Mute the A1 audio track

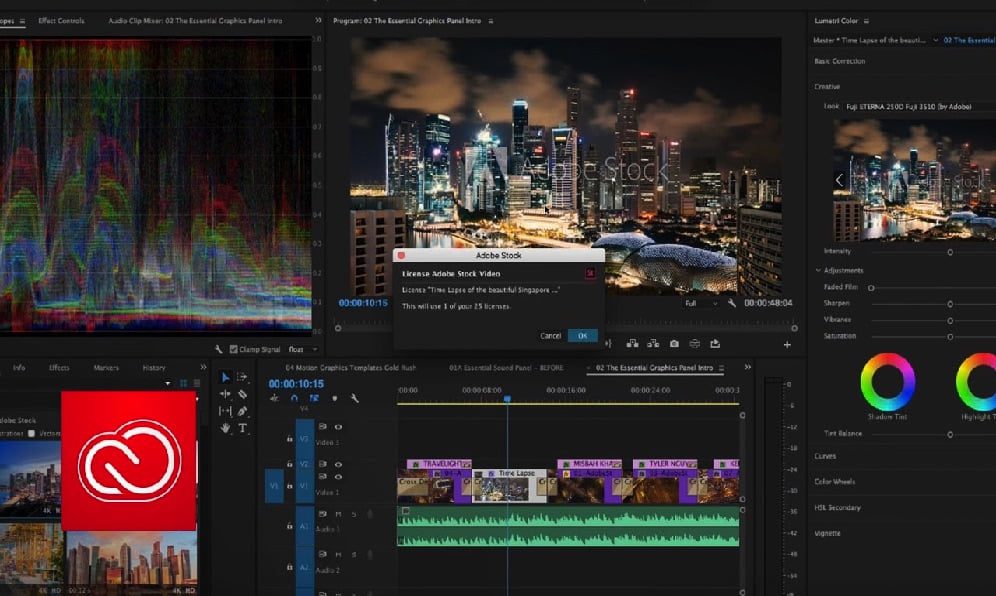[x=338, y=514]
